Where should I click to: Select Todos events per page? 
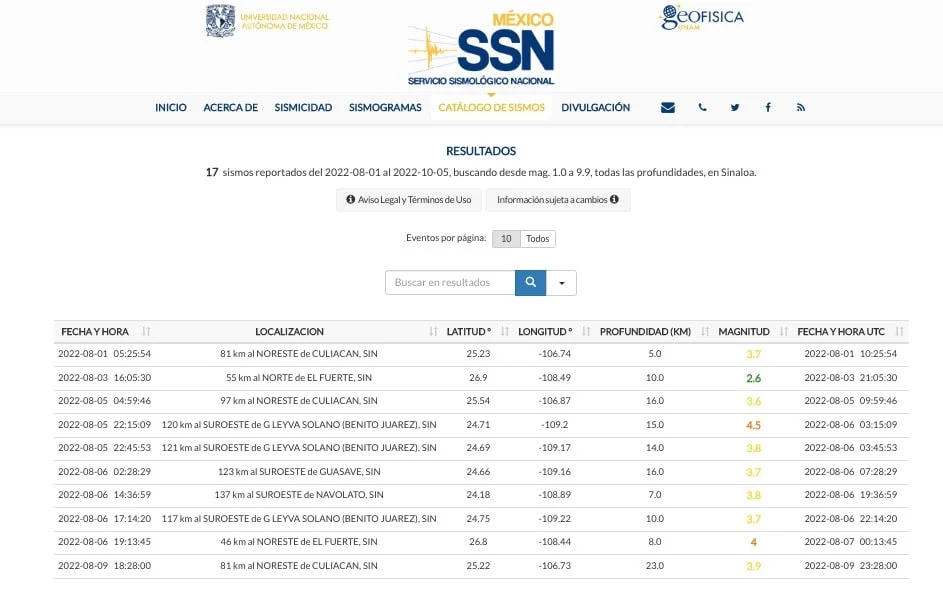tap(538, 239)
